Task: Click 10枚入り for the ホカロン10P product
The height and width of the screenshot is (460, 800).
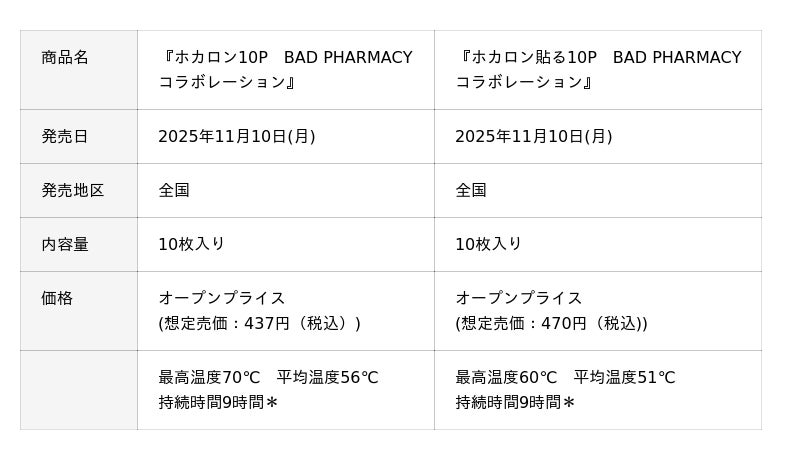Action: tap(192, 245)
